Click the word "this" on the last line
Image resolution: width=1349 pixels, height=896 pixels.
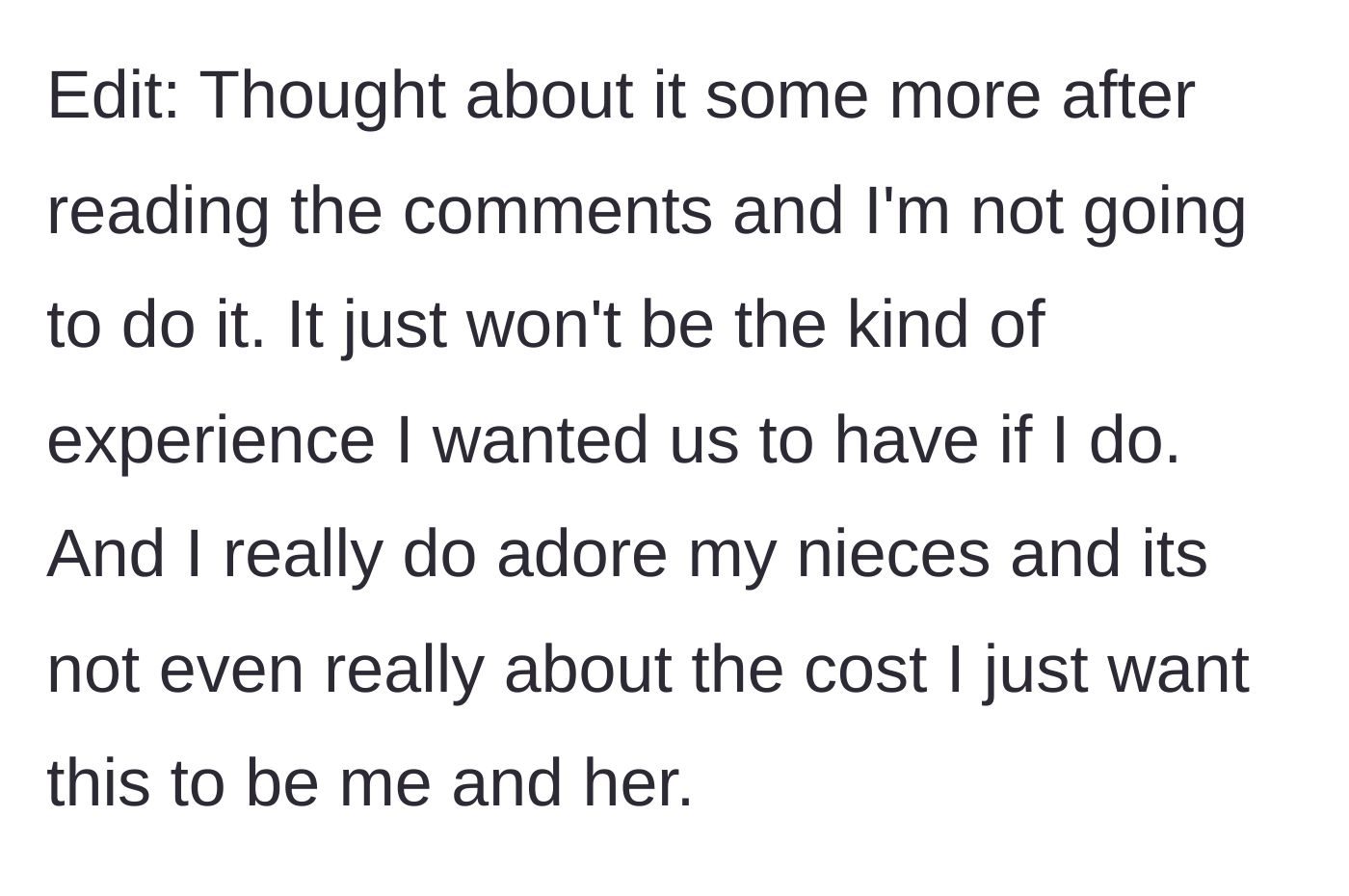[98, 783]
